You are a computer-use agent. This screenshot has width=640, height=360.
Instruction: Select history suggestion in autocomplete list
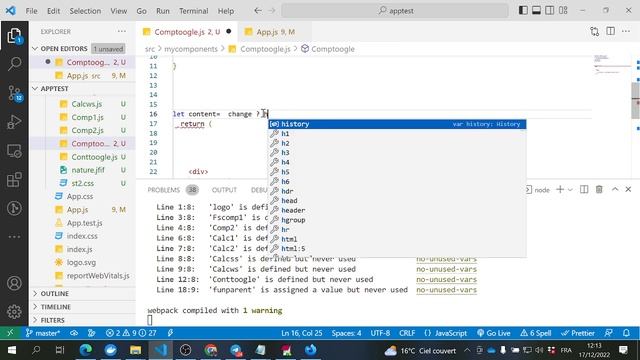pyautogui.click(x=397, y=124)
